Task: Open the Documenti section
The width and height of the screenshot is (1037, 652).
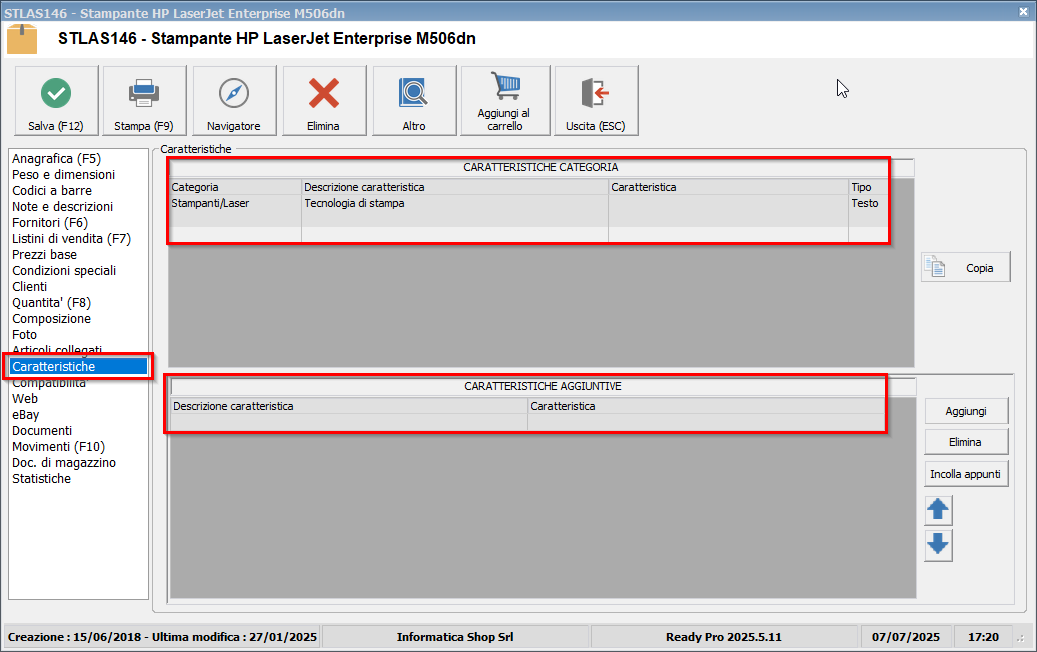Action: point(42,430)
